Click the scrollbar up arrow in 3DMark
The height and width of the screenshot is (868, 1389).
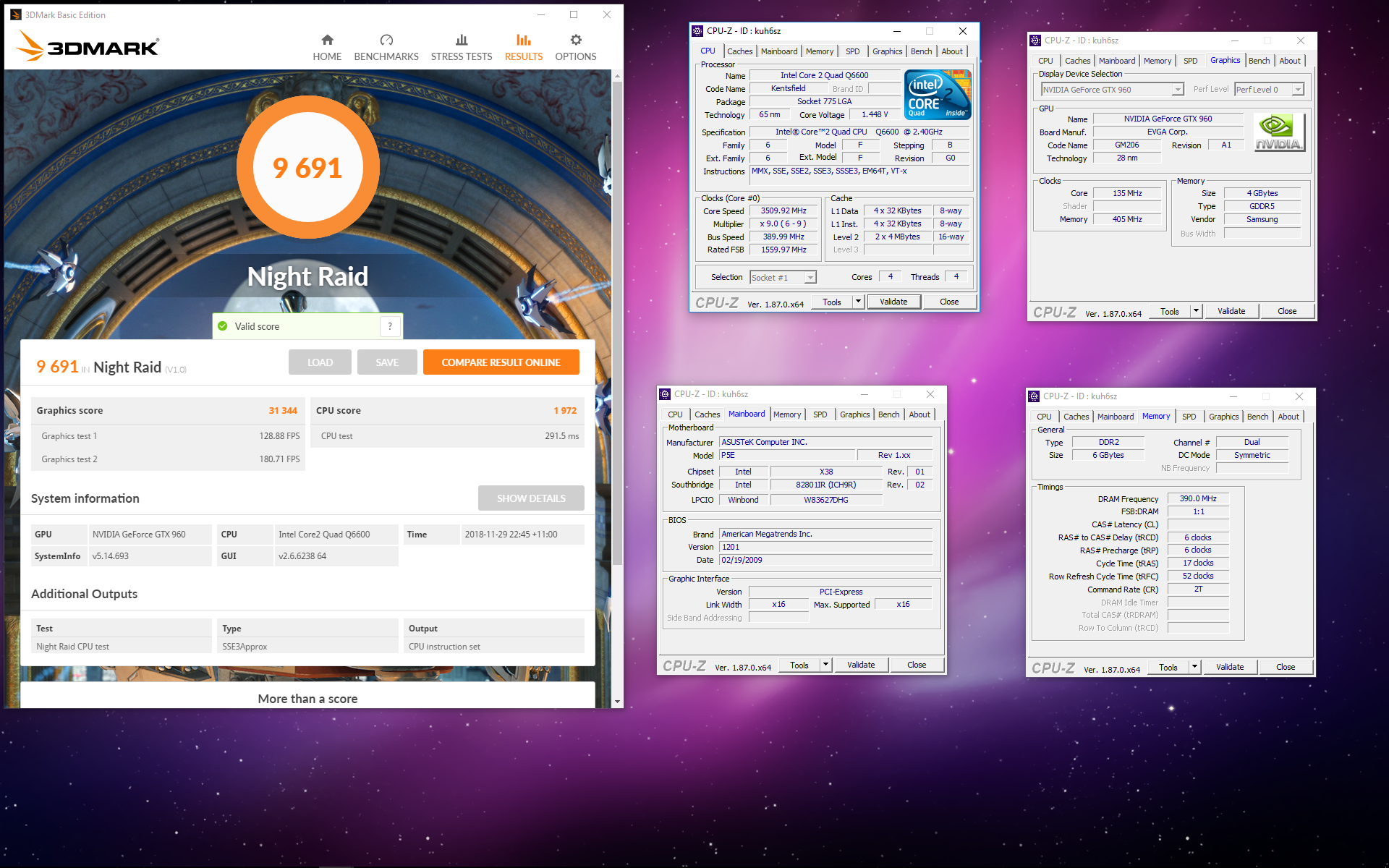617,75
